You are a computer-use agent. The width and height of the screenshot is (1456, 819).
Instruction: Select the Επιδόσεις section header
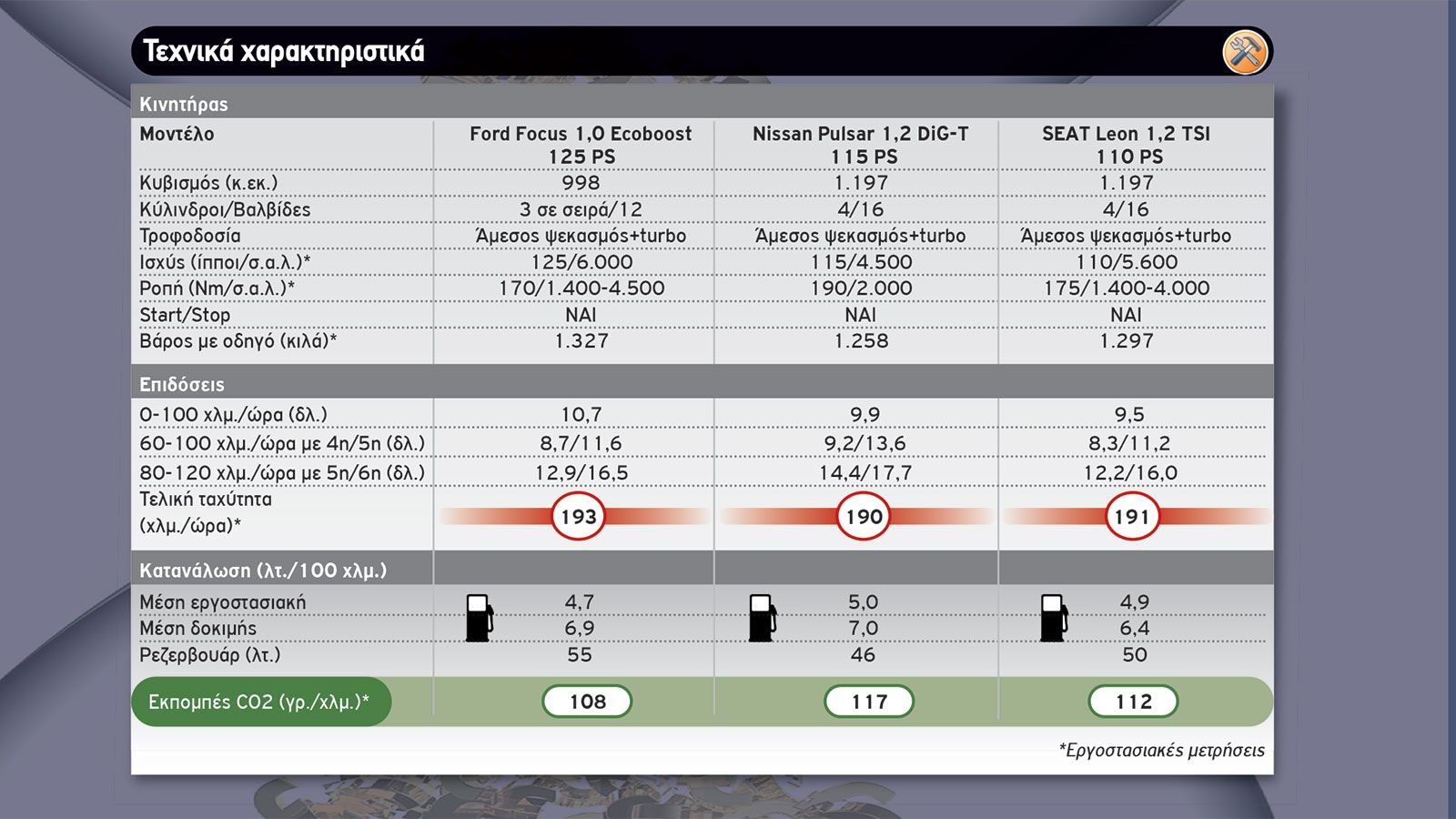(x=181, y=384)
